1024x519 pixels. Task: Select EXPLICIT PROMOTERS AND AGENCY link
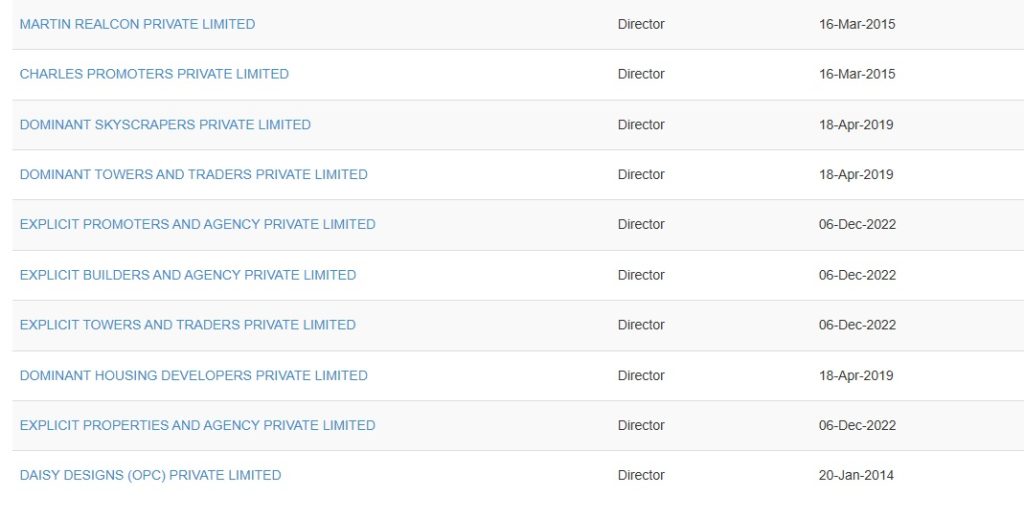coord(197,225)
